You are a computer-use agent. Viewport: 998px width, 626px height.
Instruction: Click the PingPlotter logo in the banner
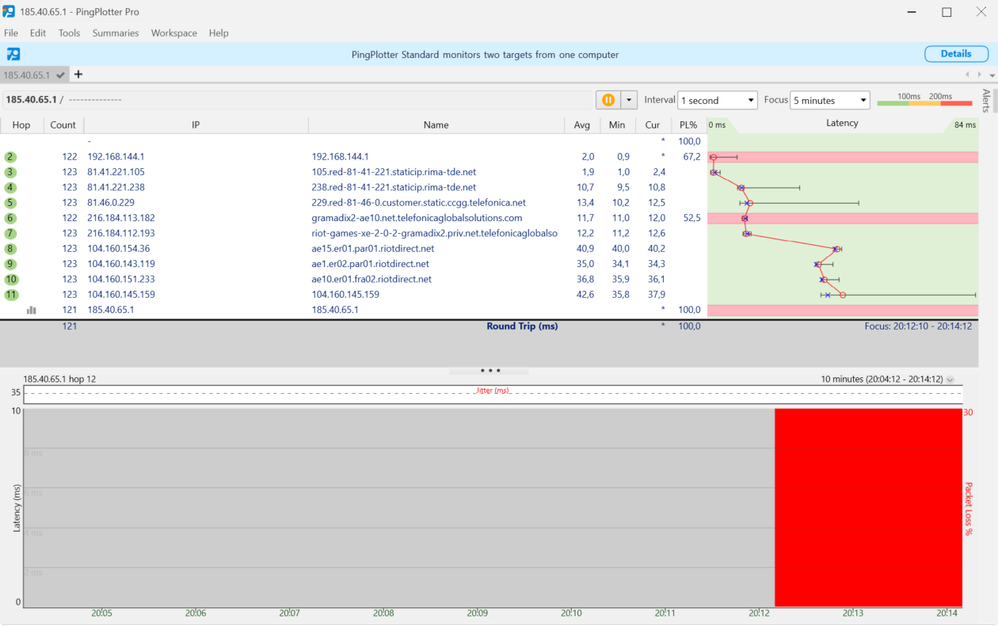[13, 54]
